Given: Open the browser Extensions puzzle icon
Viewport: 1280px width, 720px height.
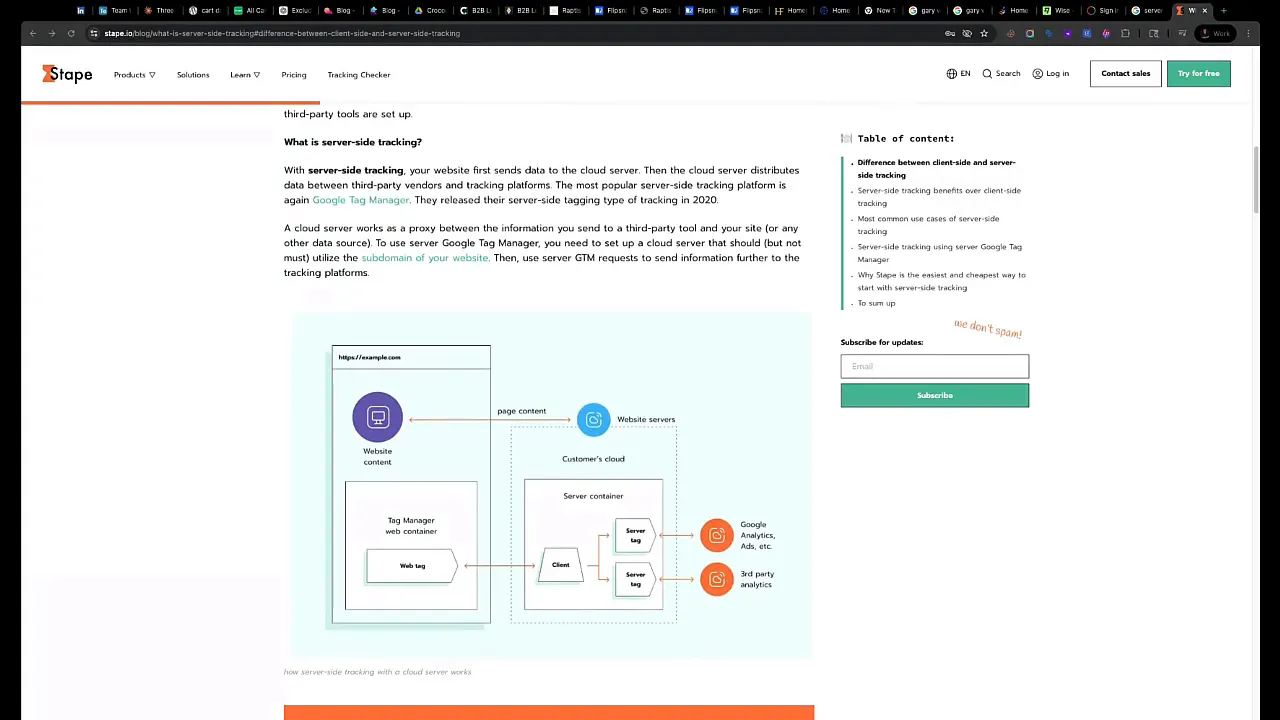Looking at the screenshot, I should point(1126,33).
